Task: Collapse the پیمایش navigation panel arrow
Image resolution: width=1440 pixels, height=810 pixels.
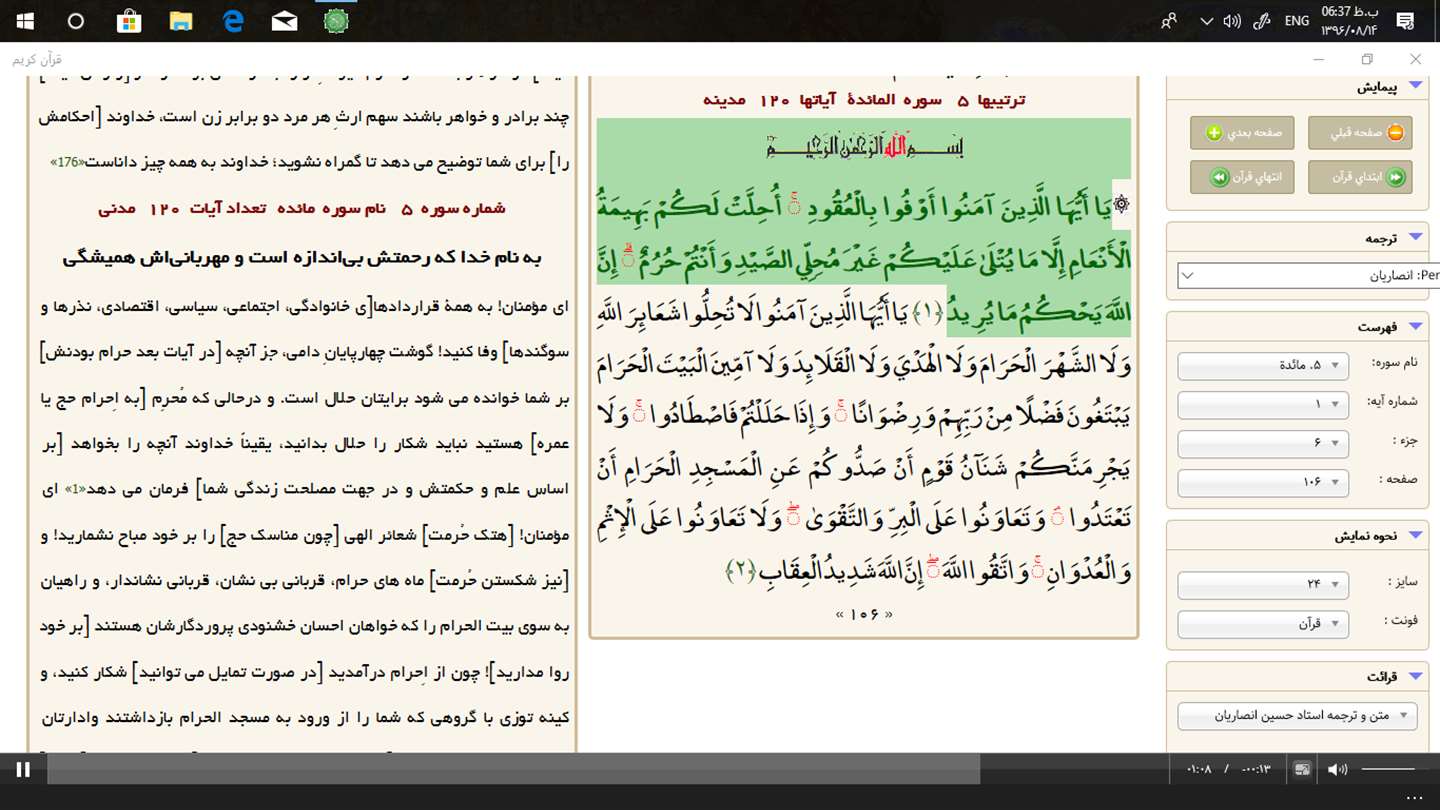Action: coord(1416,86)
